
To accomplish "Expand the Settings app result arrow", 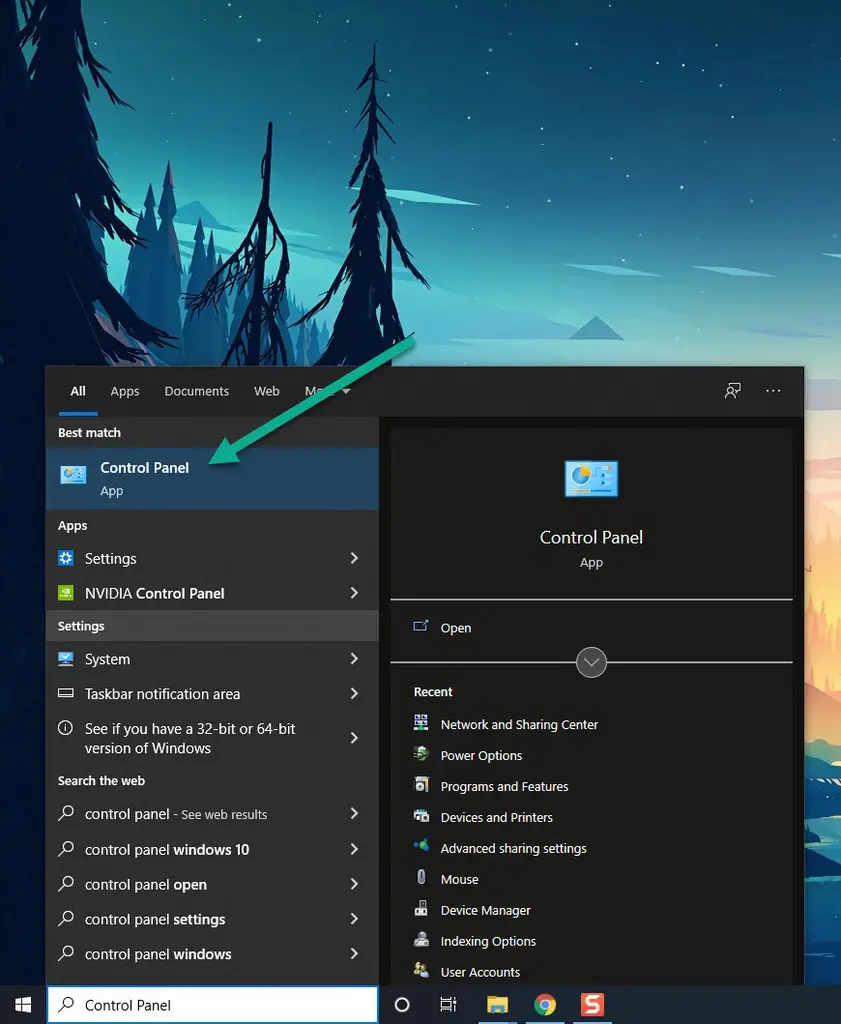I will (354, 558).
